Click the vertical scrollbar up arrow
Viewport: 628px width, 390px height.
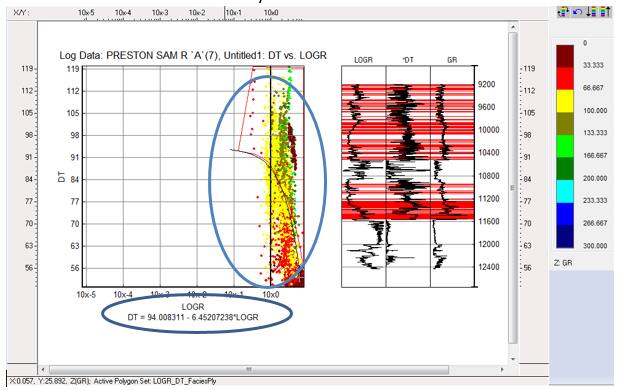(x=513, y=27)
